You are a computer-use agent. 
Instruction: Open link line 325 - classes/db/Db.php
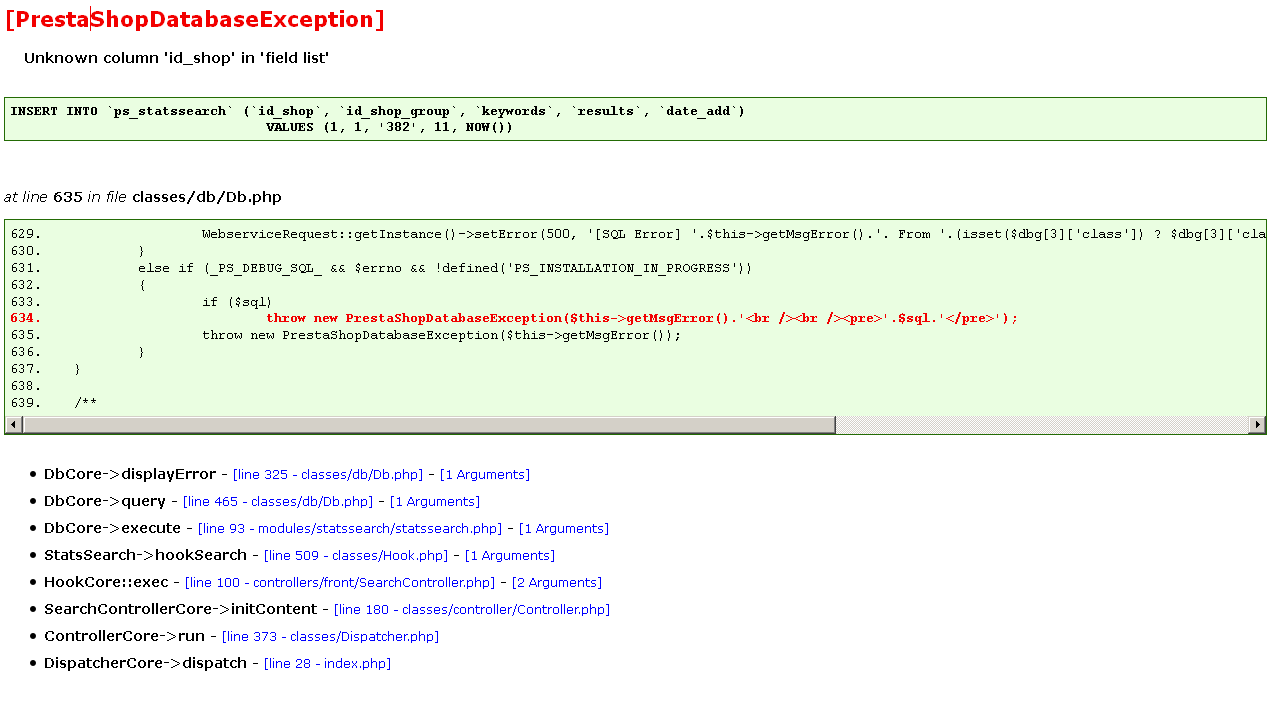[328, 475]
